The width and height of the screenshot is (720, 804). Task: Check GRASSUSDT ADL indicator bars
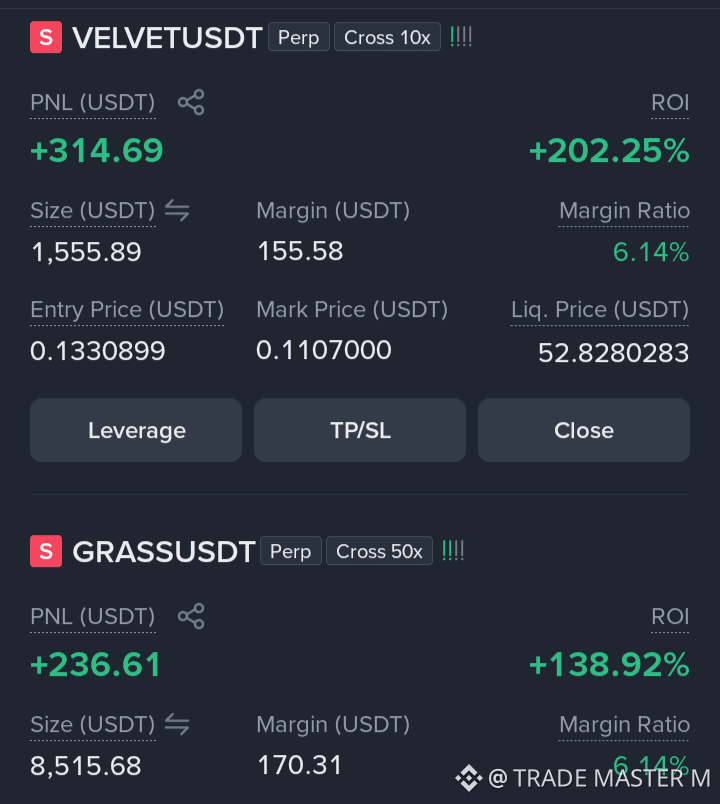click(453, 551)
